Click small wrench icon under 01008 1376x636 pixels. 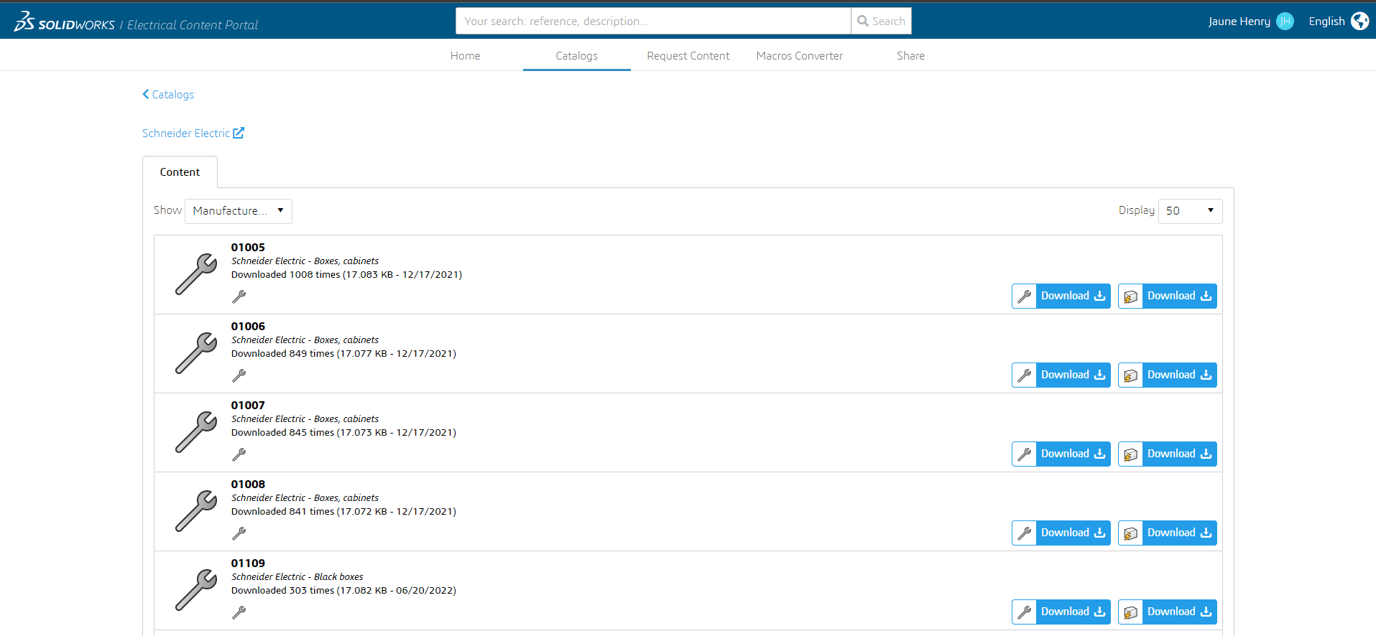239,534
